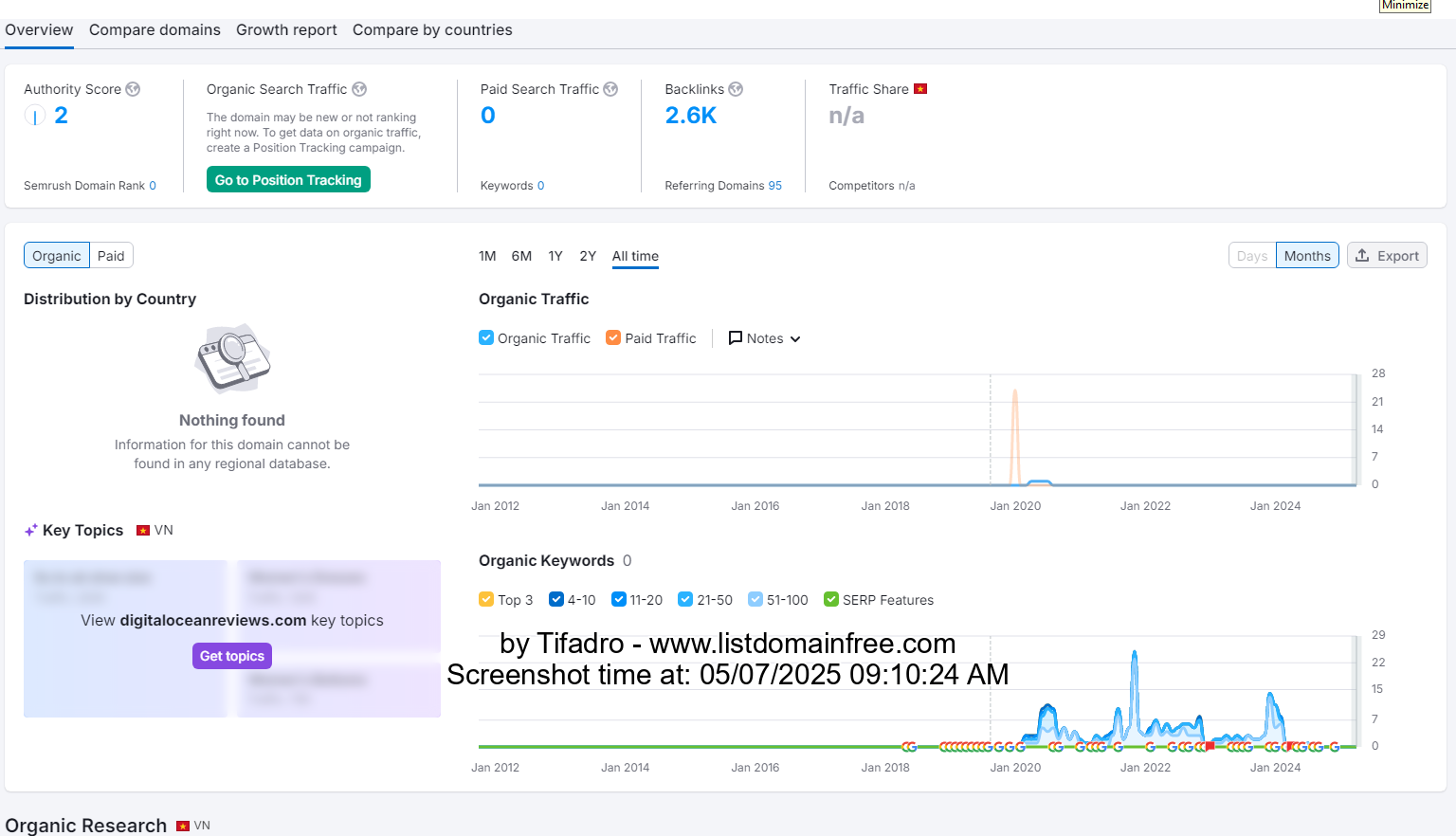Open the Compare domains tab
Viewport: 1456px width, 836px height.
pyautogui.click(x=155, y=30)
